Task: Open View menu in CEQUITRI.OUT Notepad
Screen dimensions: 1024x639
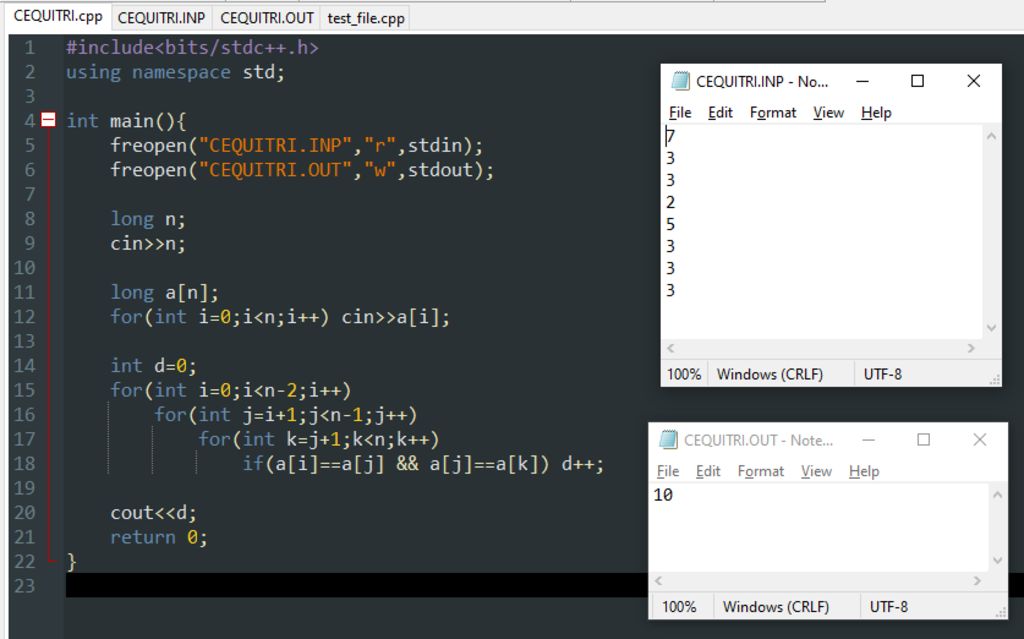Action: [x=816, y=471]
